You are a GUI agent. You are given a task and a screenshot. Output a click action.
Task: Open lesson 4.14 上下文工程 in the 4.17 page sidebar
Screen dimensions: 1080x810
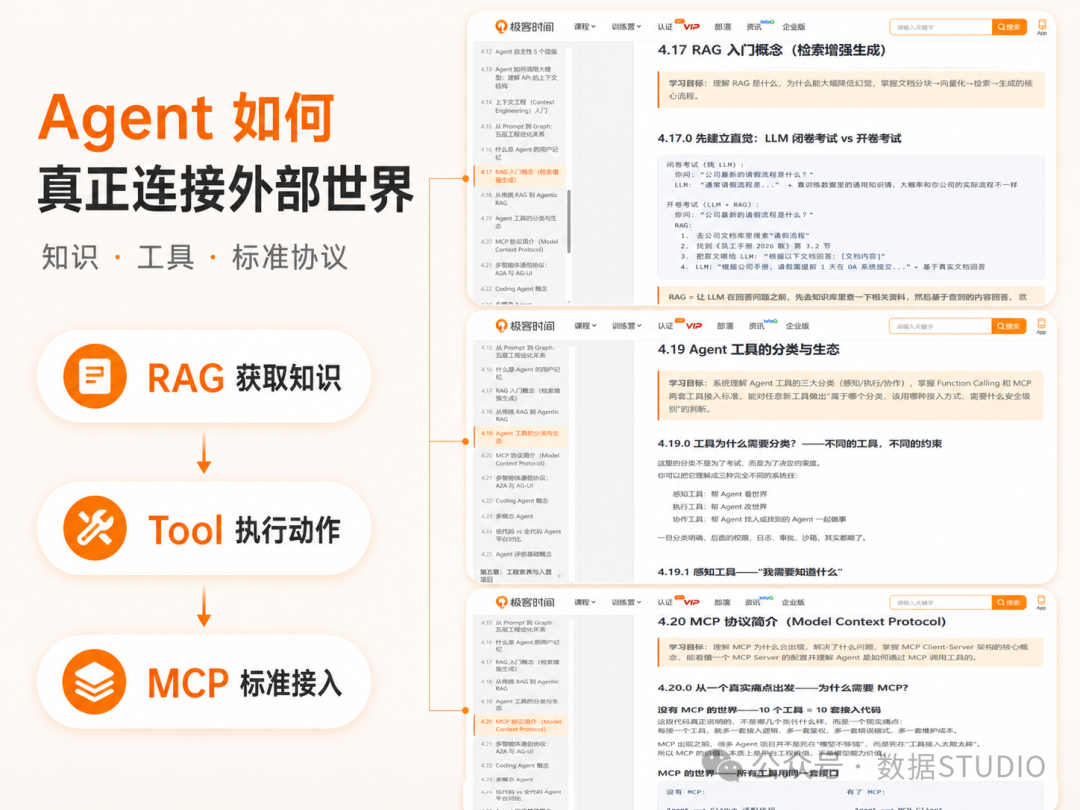coord(519,106)
